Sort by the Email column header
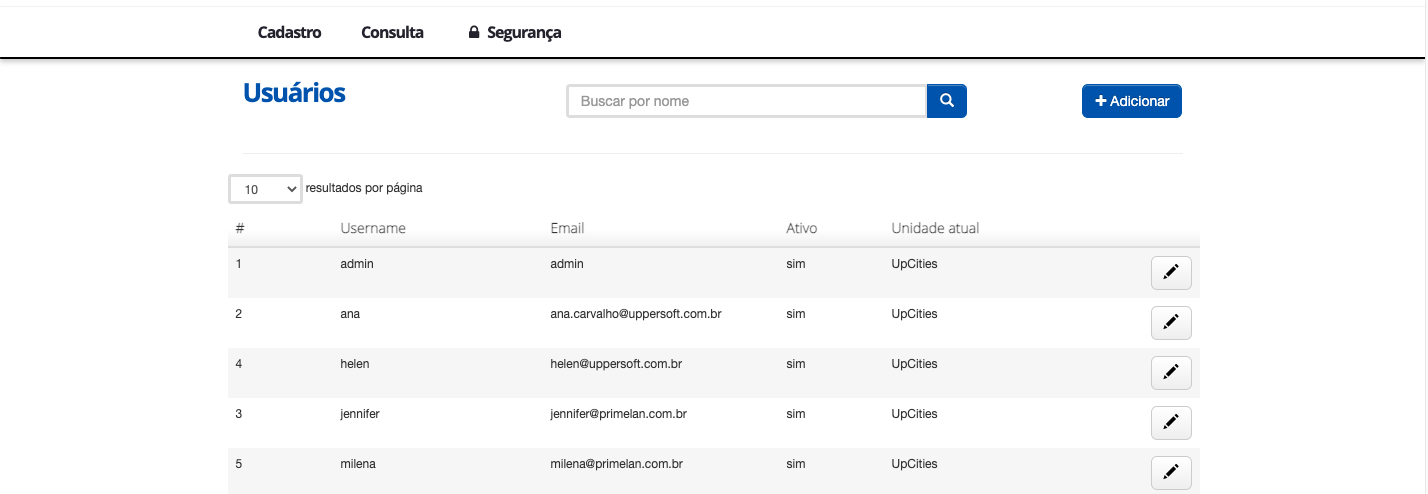Viewport: 1428px width, 494px height. click(567, 228)
